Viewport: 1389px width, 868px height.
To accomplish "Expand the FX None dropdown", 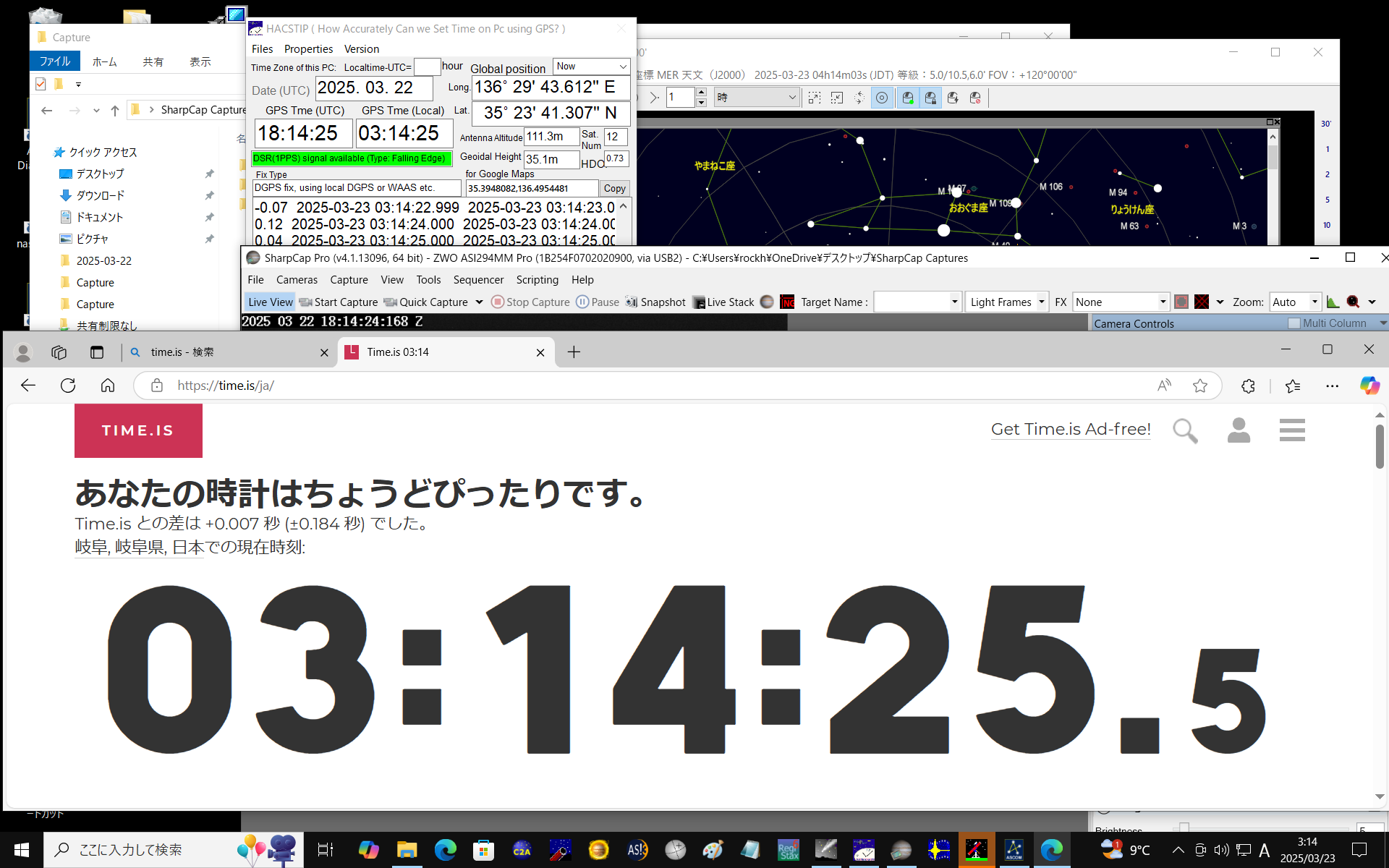I will click(1163, 302).
